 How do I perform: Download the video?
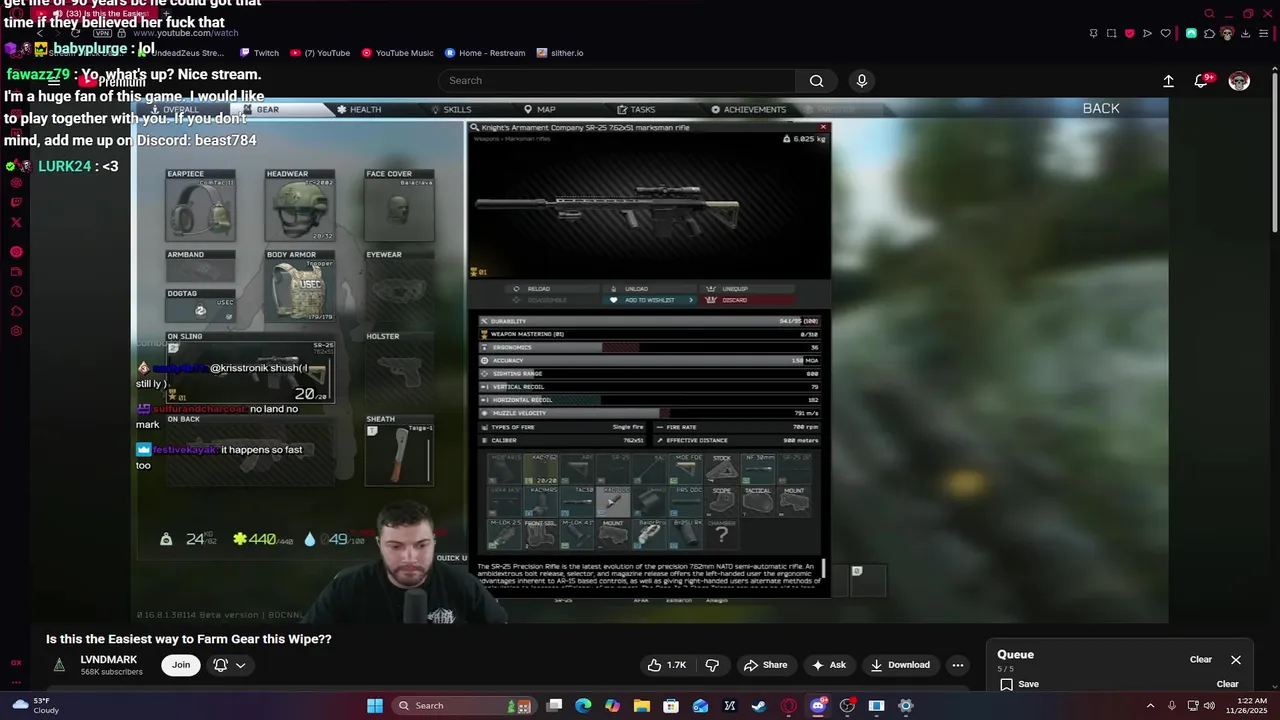click(x=900, y=665)
